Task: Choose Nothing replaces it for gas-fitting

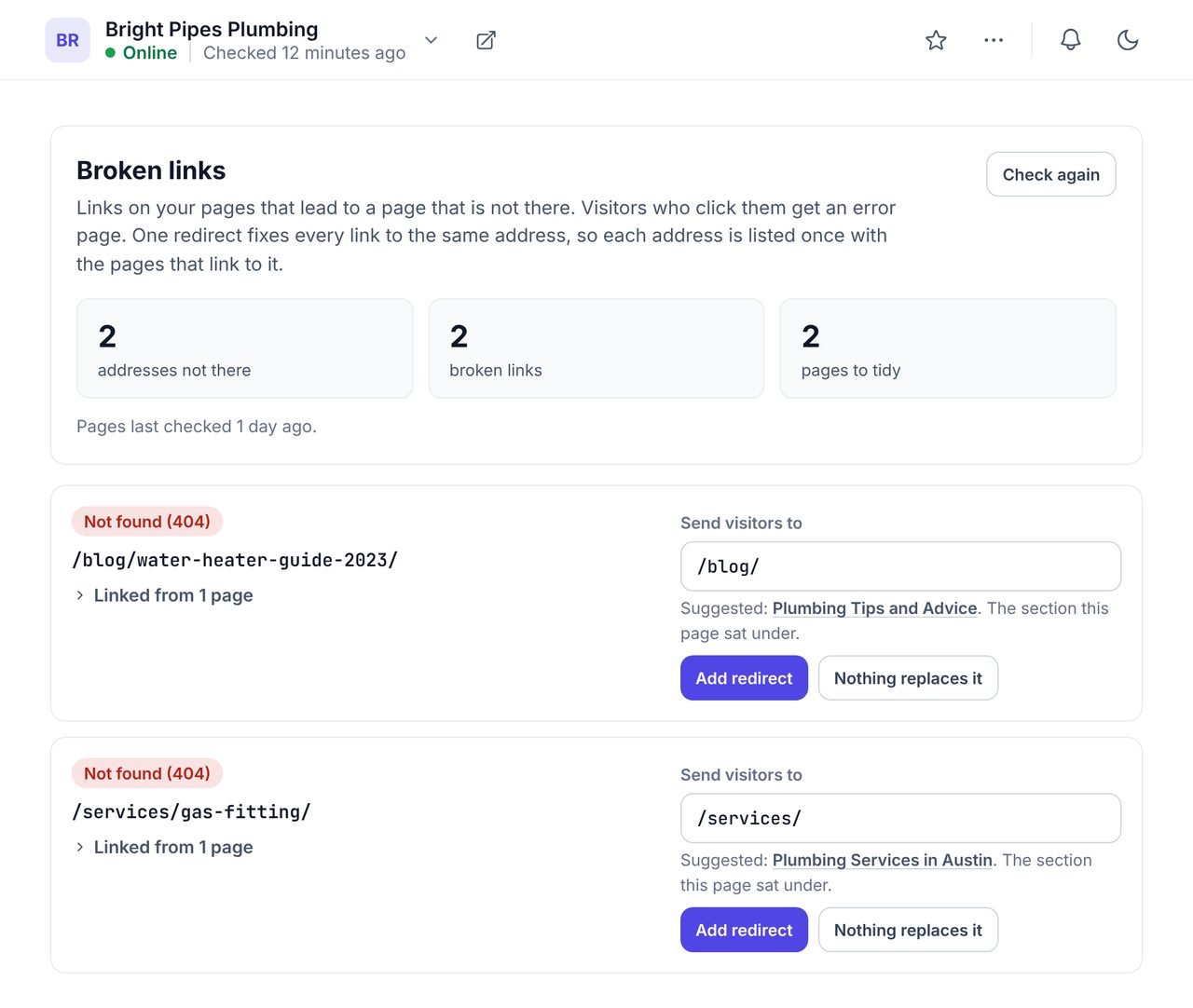Action: pyautogui.click(x=908, y=930)
